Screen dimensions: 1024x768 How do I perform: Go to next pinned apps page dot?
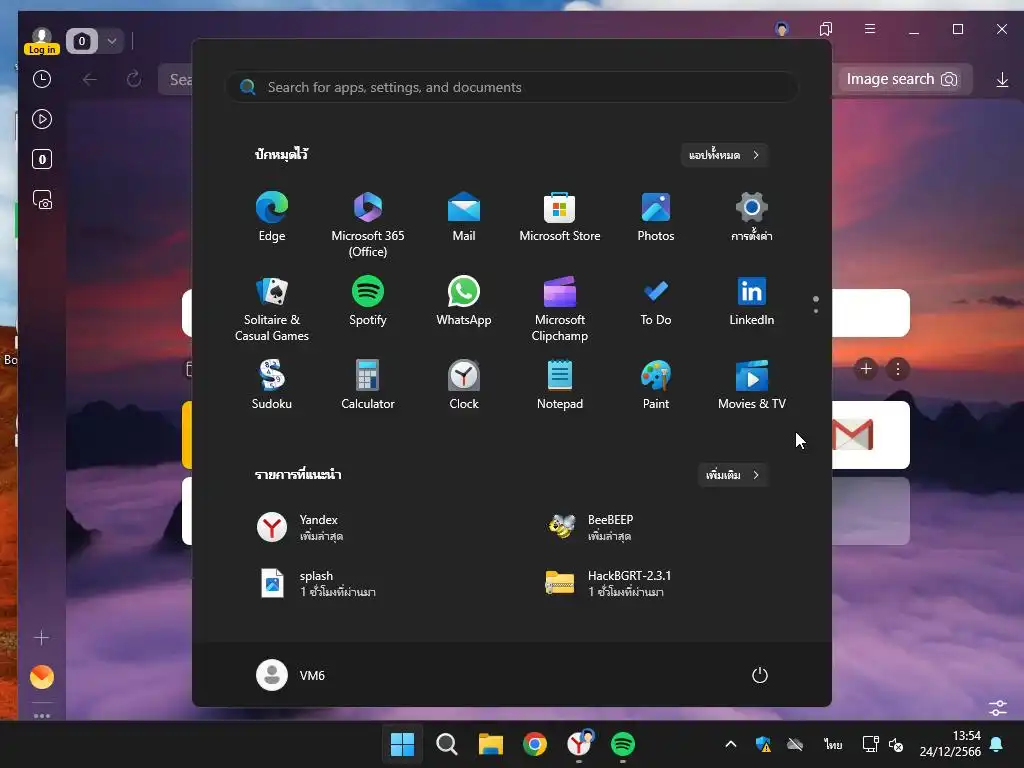click(816, 311)
